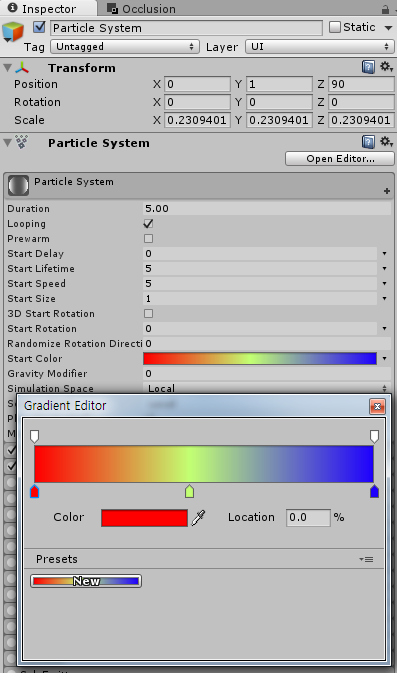Click the Scale Y field

click(279, 120)
